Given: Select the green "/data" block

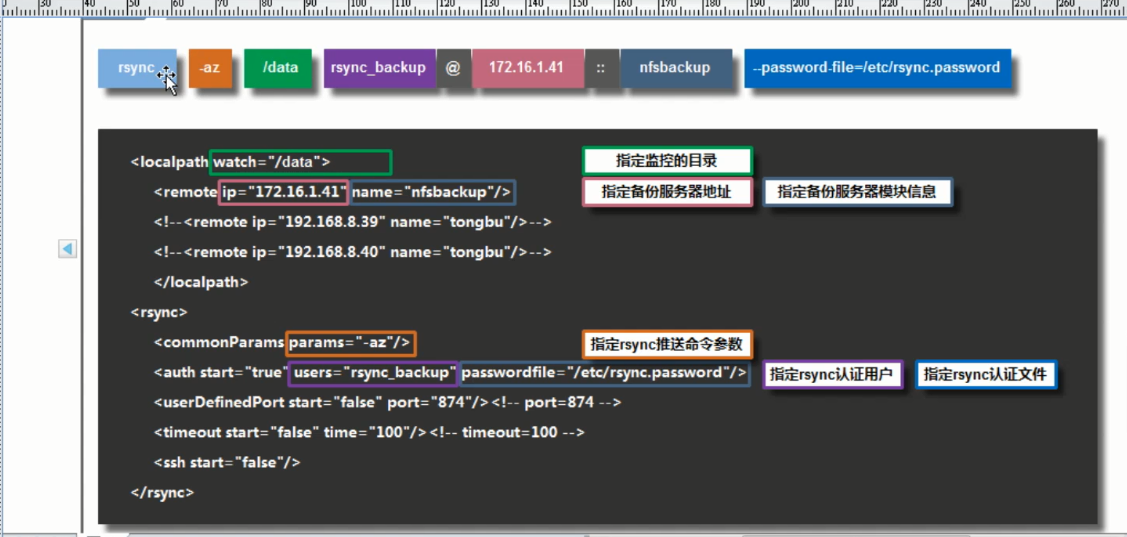Looking at the screenshot, I should (x=280, y=68).
